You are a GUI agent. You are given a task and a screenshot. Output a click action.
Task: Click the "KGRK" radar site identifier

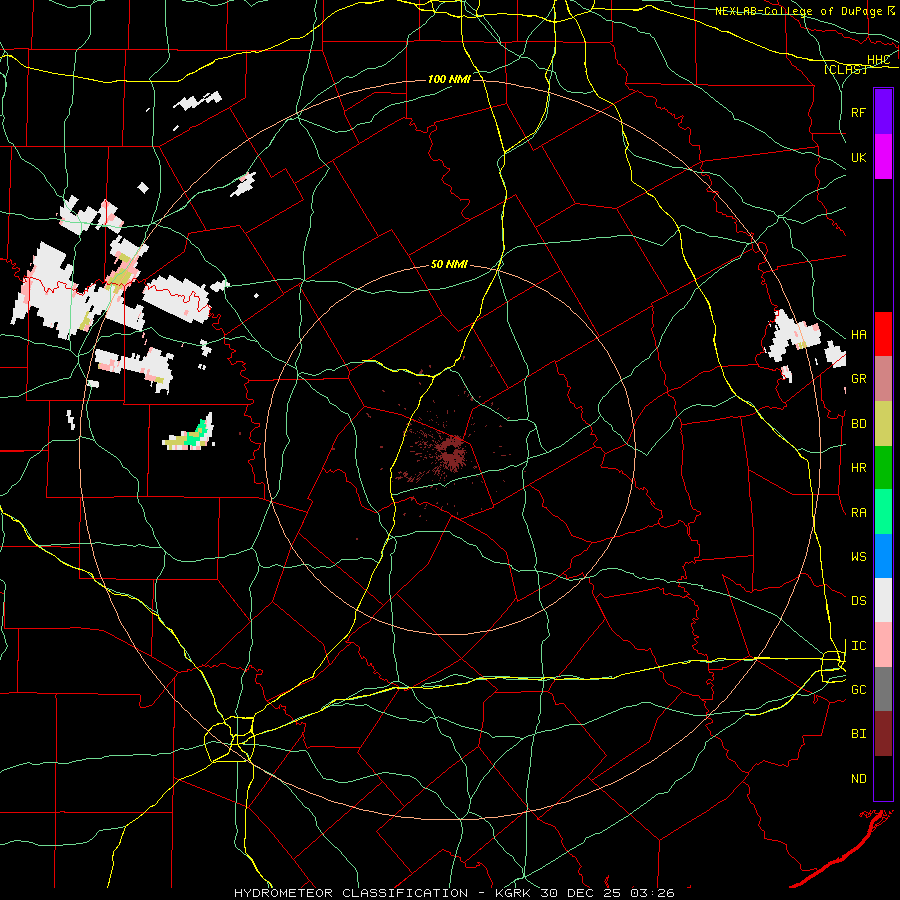coord(512,893)
